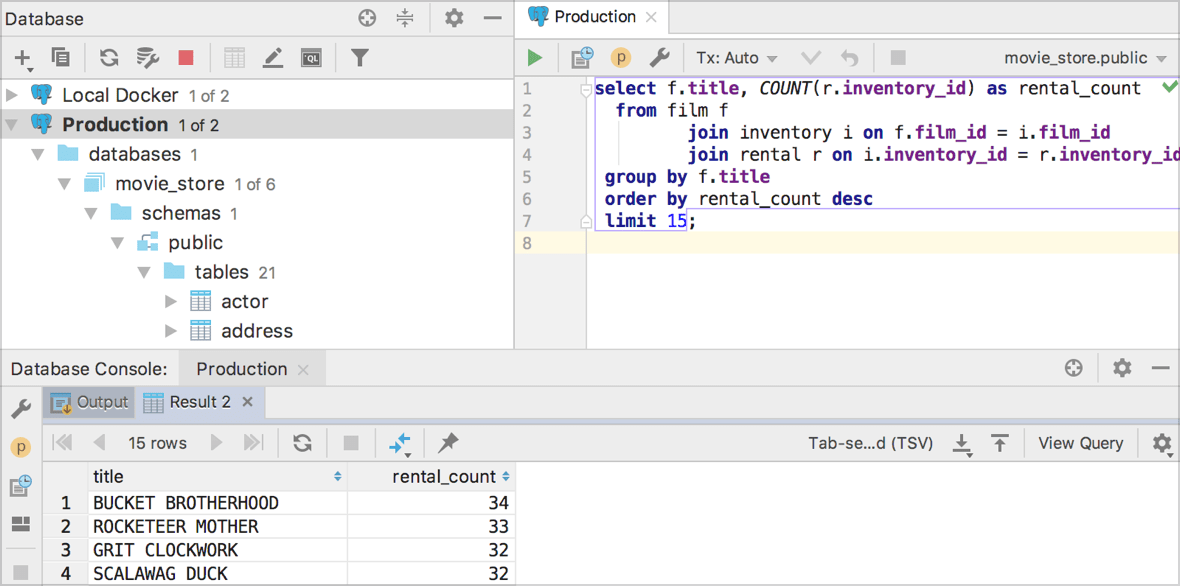1180x586 pixels.
Task: Select the Result 2 tab
Action: [199, 402]
